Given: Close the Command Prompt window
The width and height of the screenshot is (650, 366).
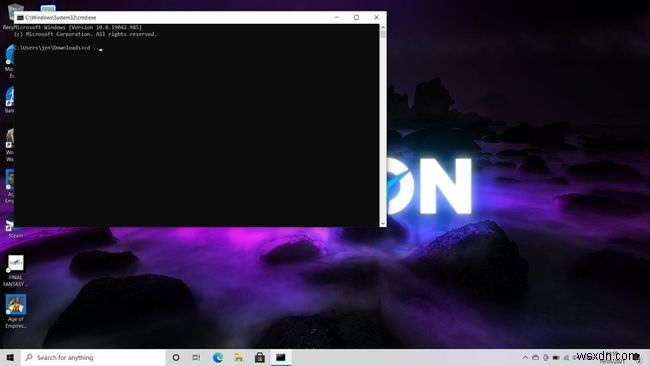Looking at the screenshot, I should coord(376,17).
